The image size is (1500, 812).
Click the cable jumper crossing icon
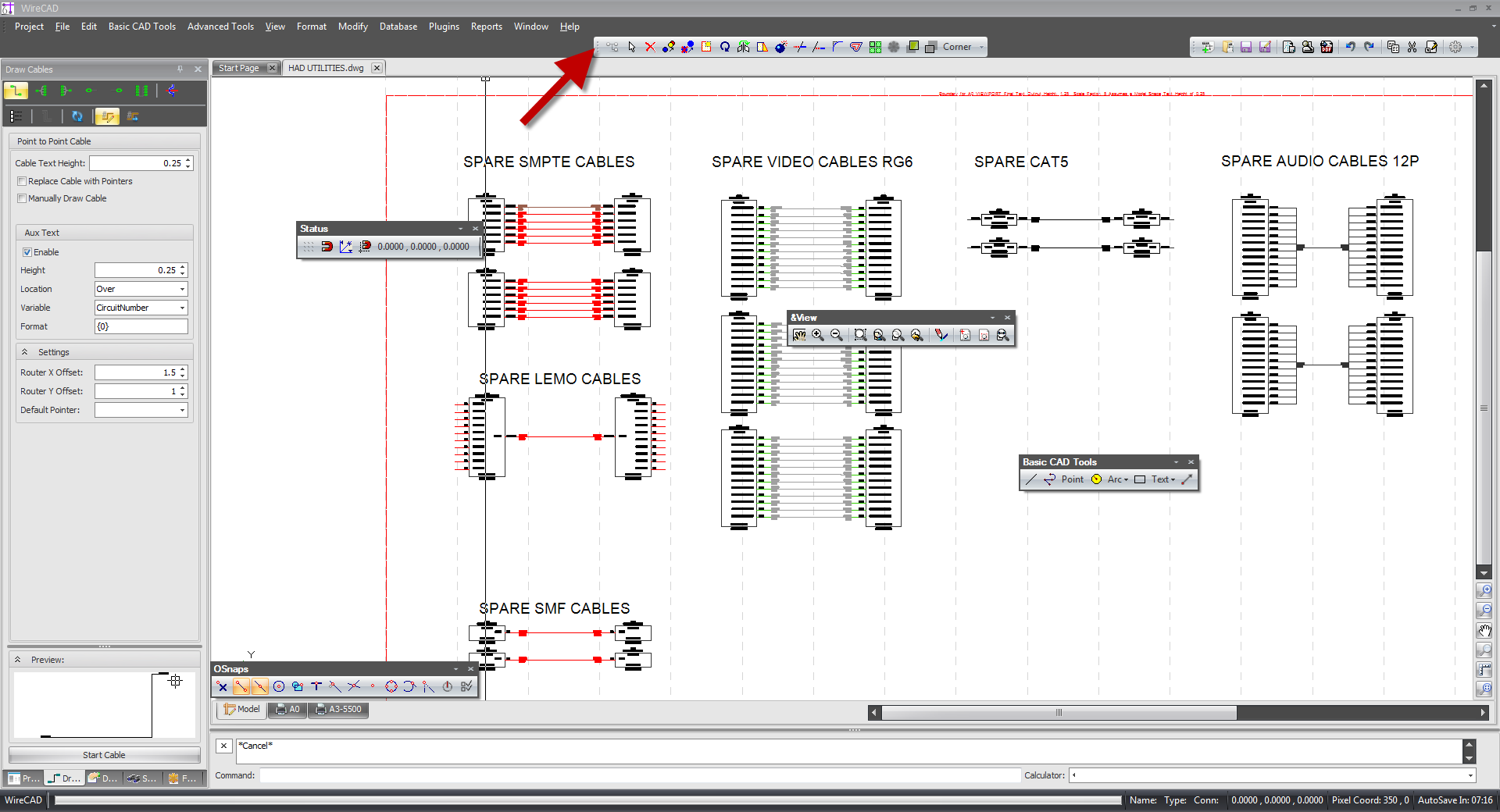tap(173, 91)
